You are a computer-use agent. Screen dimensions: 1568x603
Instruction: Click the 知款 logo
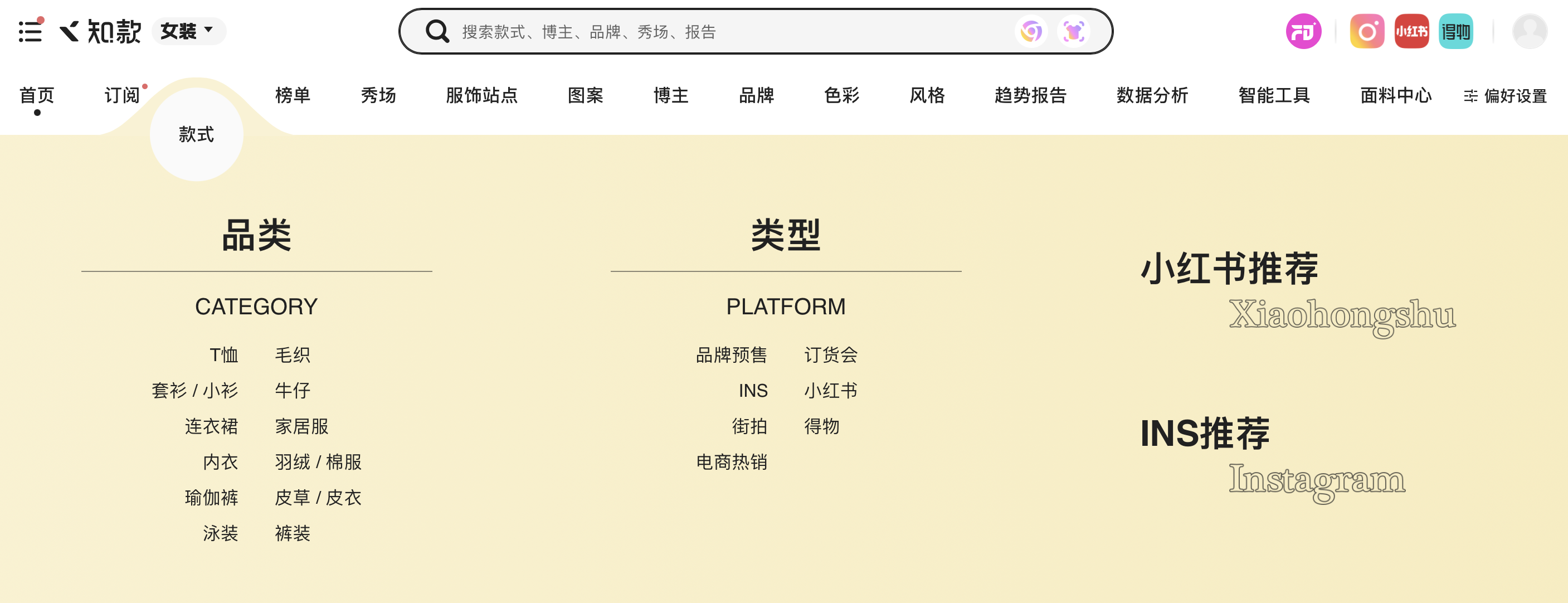coord(100,31)
